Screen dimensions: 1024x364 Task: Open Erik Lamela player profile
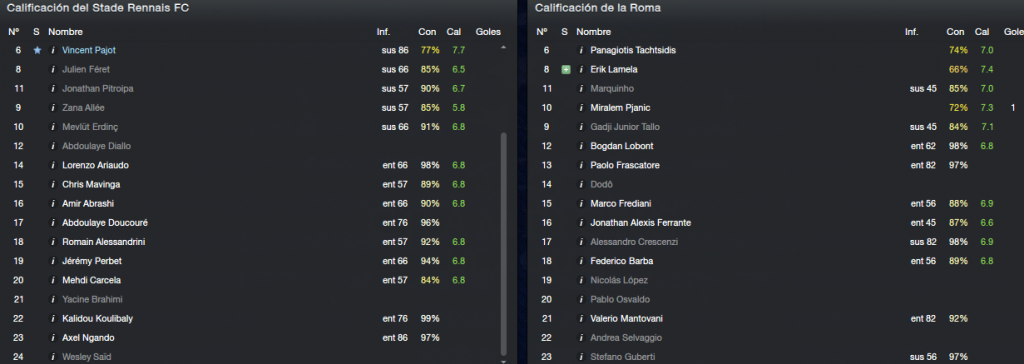pos(614,69)
